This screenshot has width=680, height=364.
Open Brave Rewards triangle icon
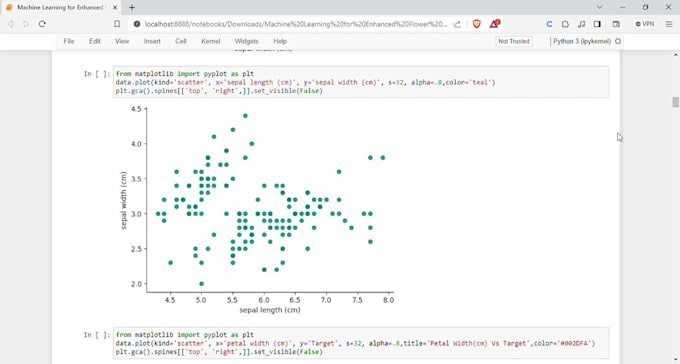(x=494, y=24)
